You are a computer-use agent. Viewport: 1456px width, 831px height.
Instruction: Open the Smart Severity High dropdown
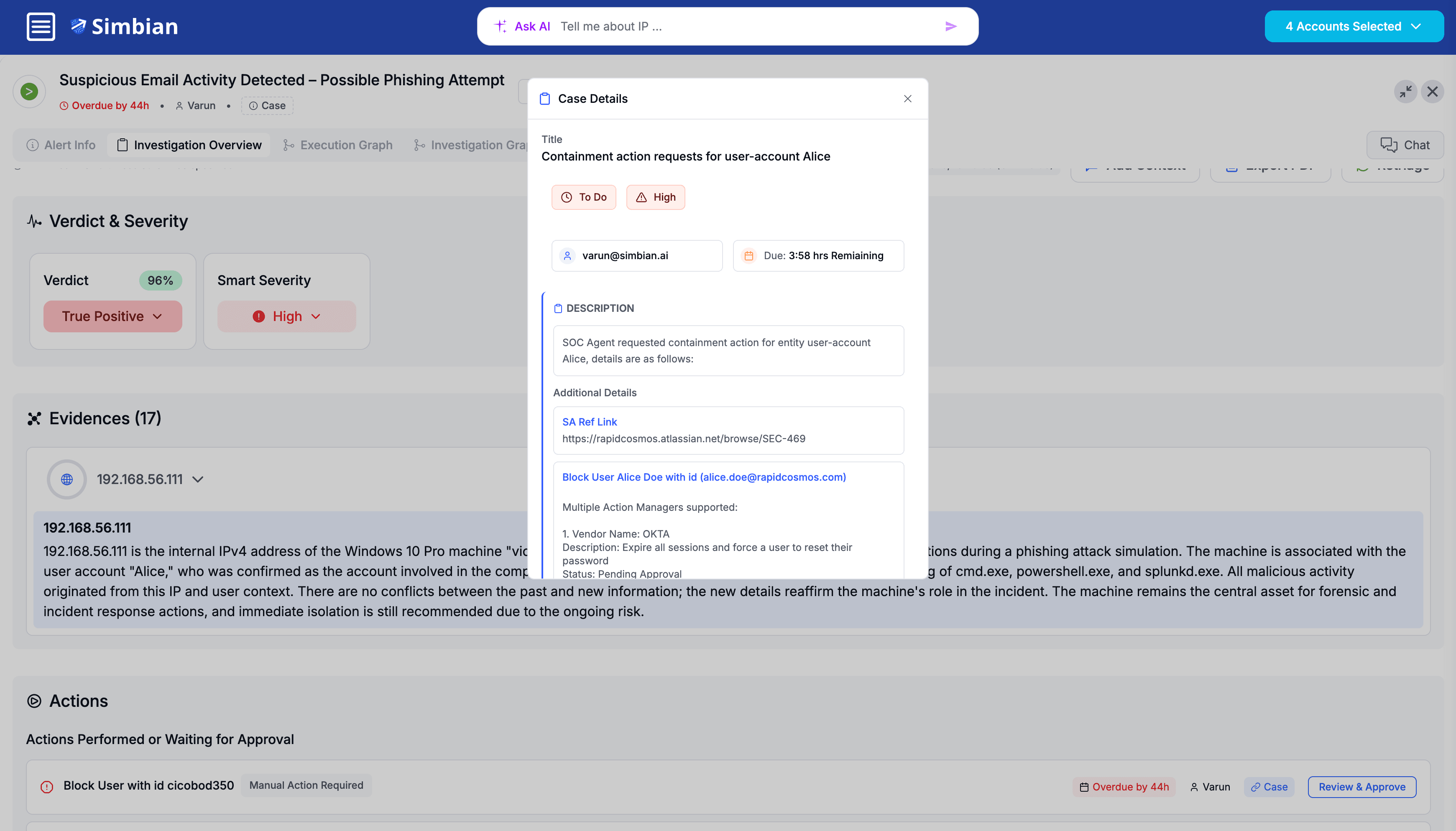pos(286,316)
